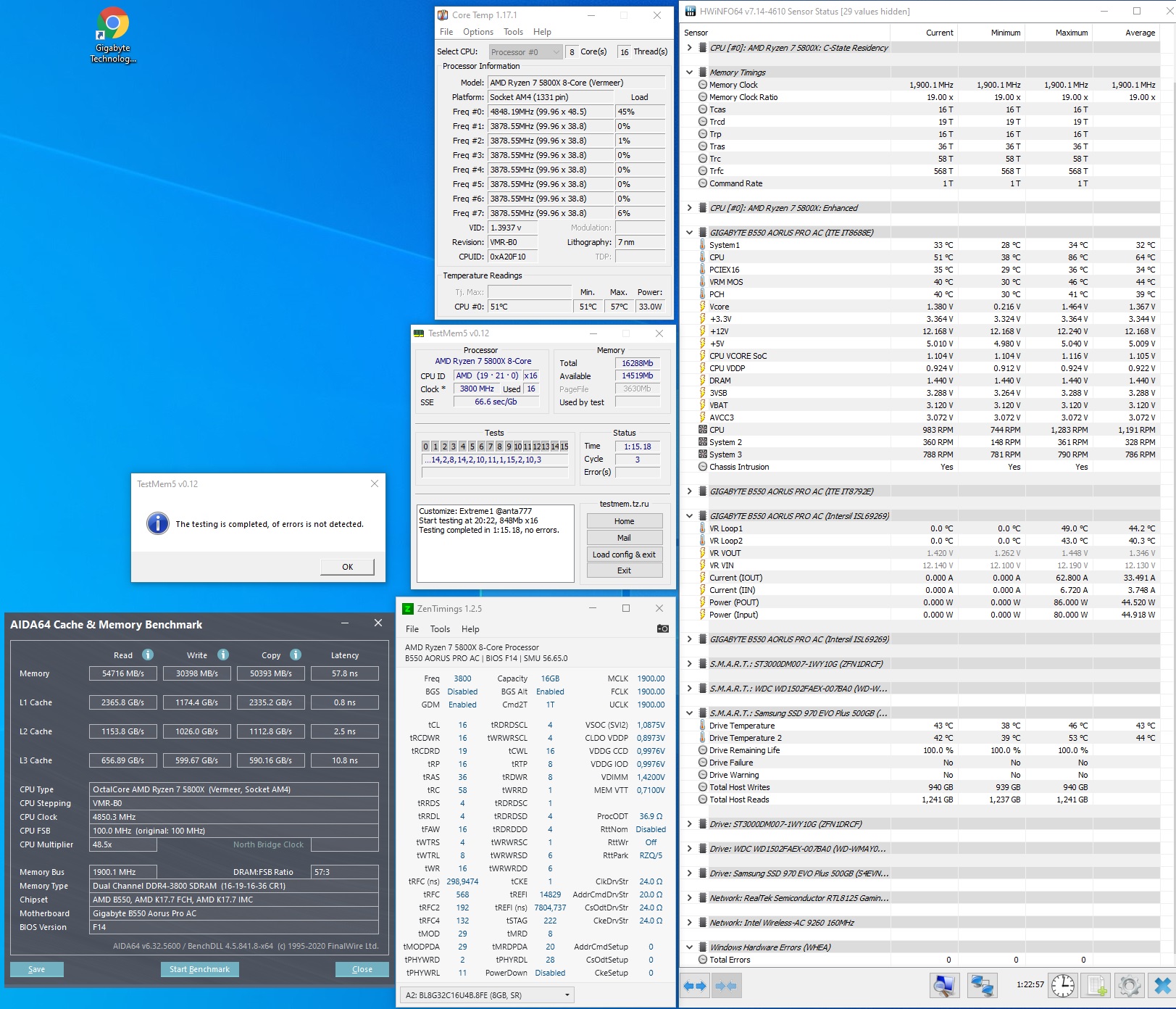The height and width of the screenshot is (1009, 1176).
Task: Open Core Temp Options menu
Action: click(478, 32)
